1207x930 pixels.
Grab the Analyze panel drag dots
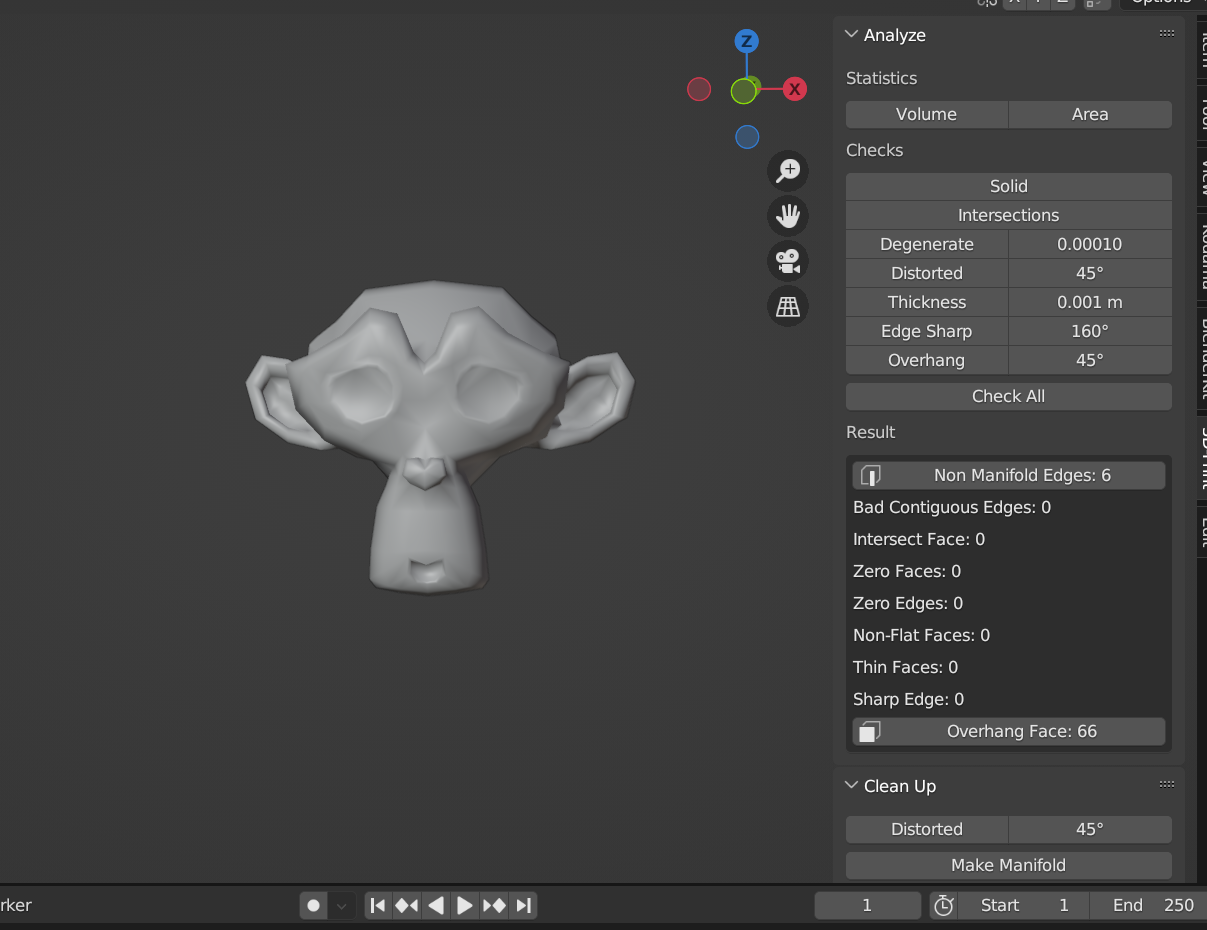1166,34
